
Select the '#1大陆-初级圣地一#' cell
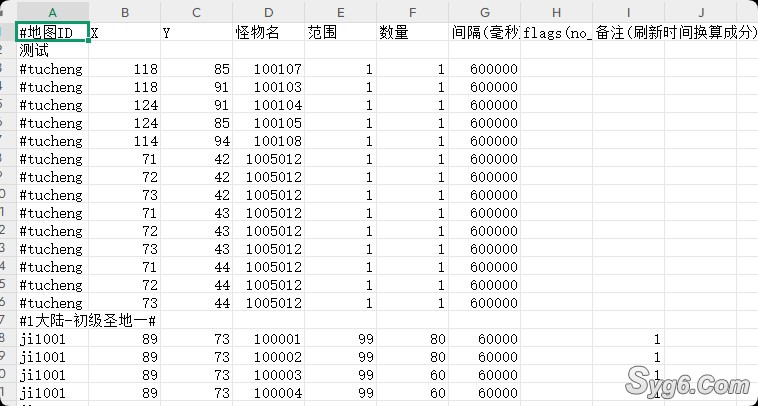pyautogui.click(x=87, y=320)
